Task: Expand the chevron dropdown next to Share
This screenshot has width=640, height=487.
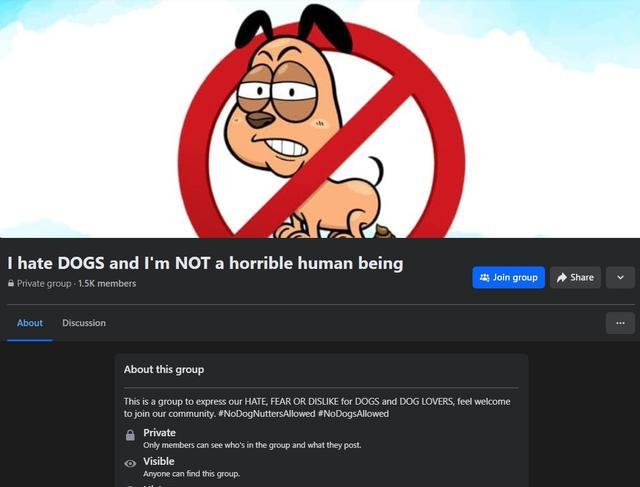Action: (x=620, y=278)
